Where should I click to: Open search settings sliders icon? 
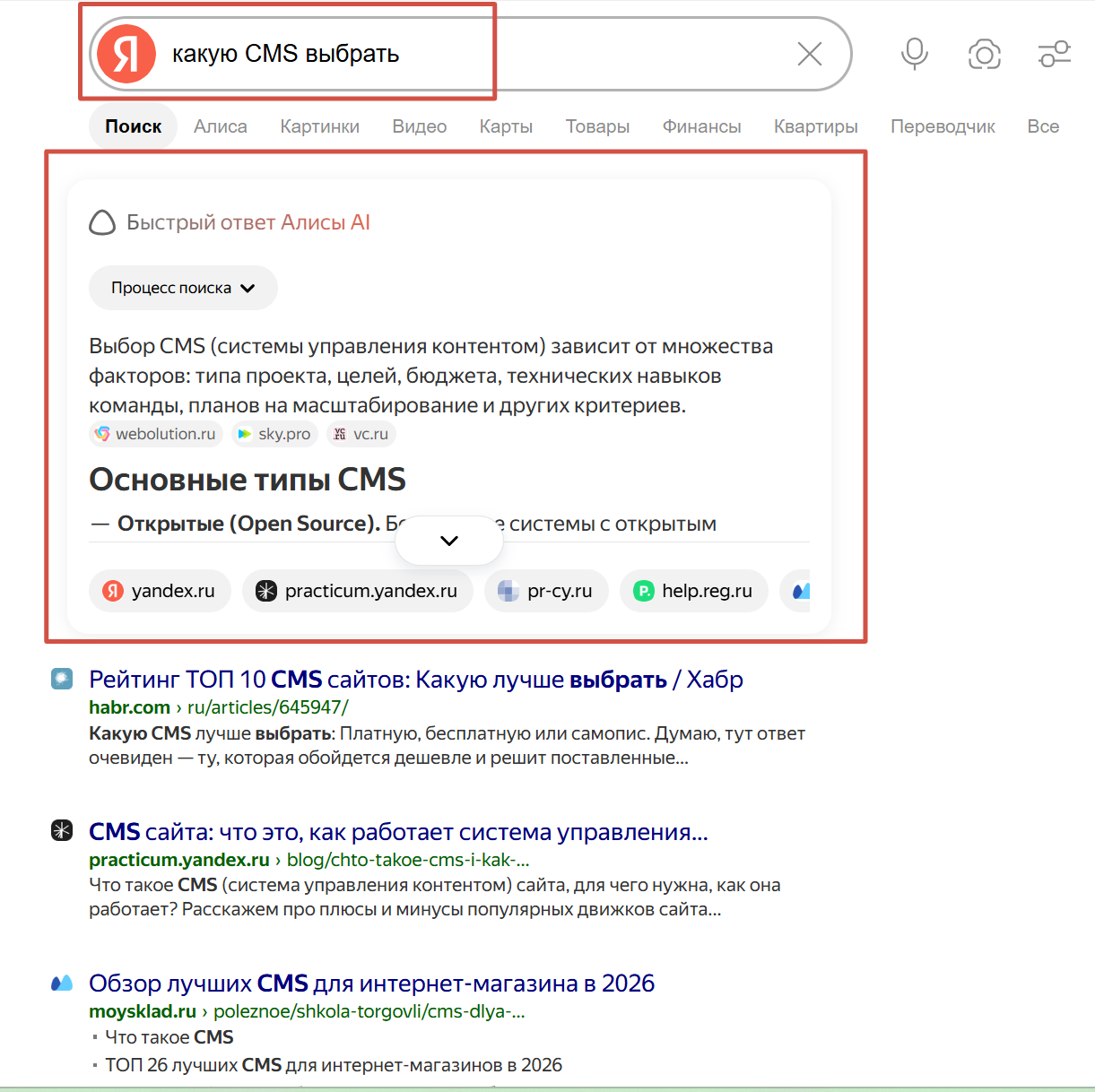pyautogui.click(x=1055, y=54)
